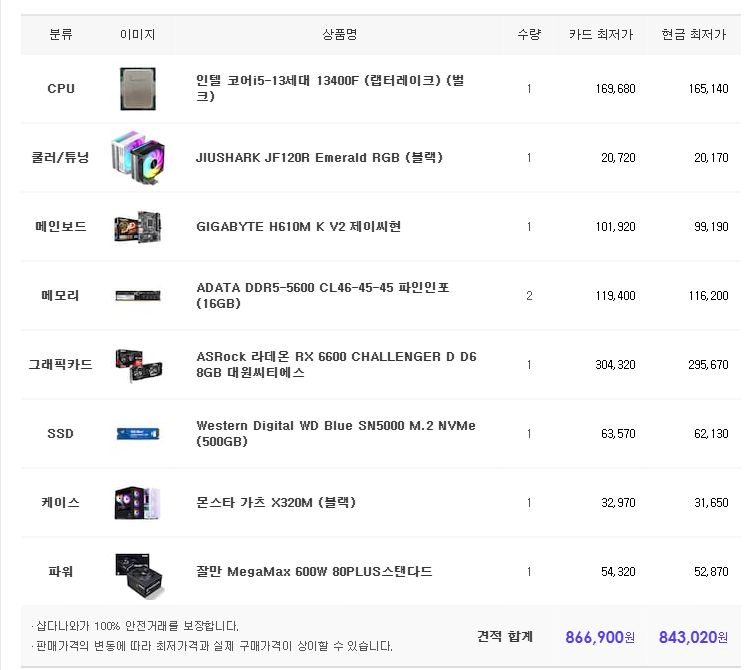Select the SSD category cell
Image resolution: width=750 pixels, height=670 pixels.
tap(60, 433)
